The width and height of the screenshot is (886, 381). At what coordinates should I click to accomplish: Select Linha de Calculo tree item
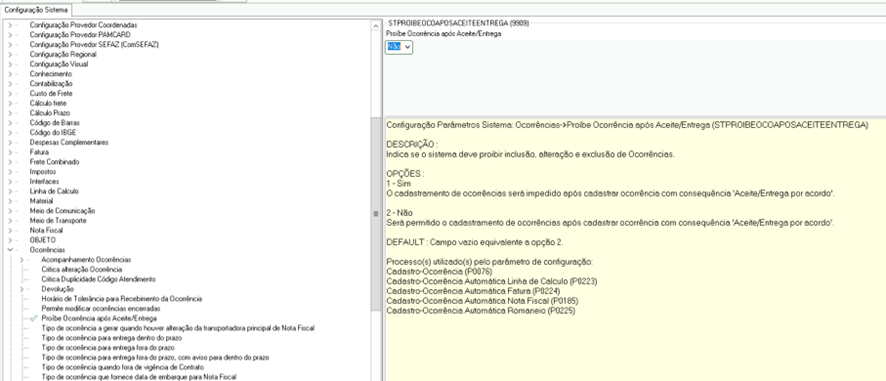click(x=54, y=191)
